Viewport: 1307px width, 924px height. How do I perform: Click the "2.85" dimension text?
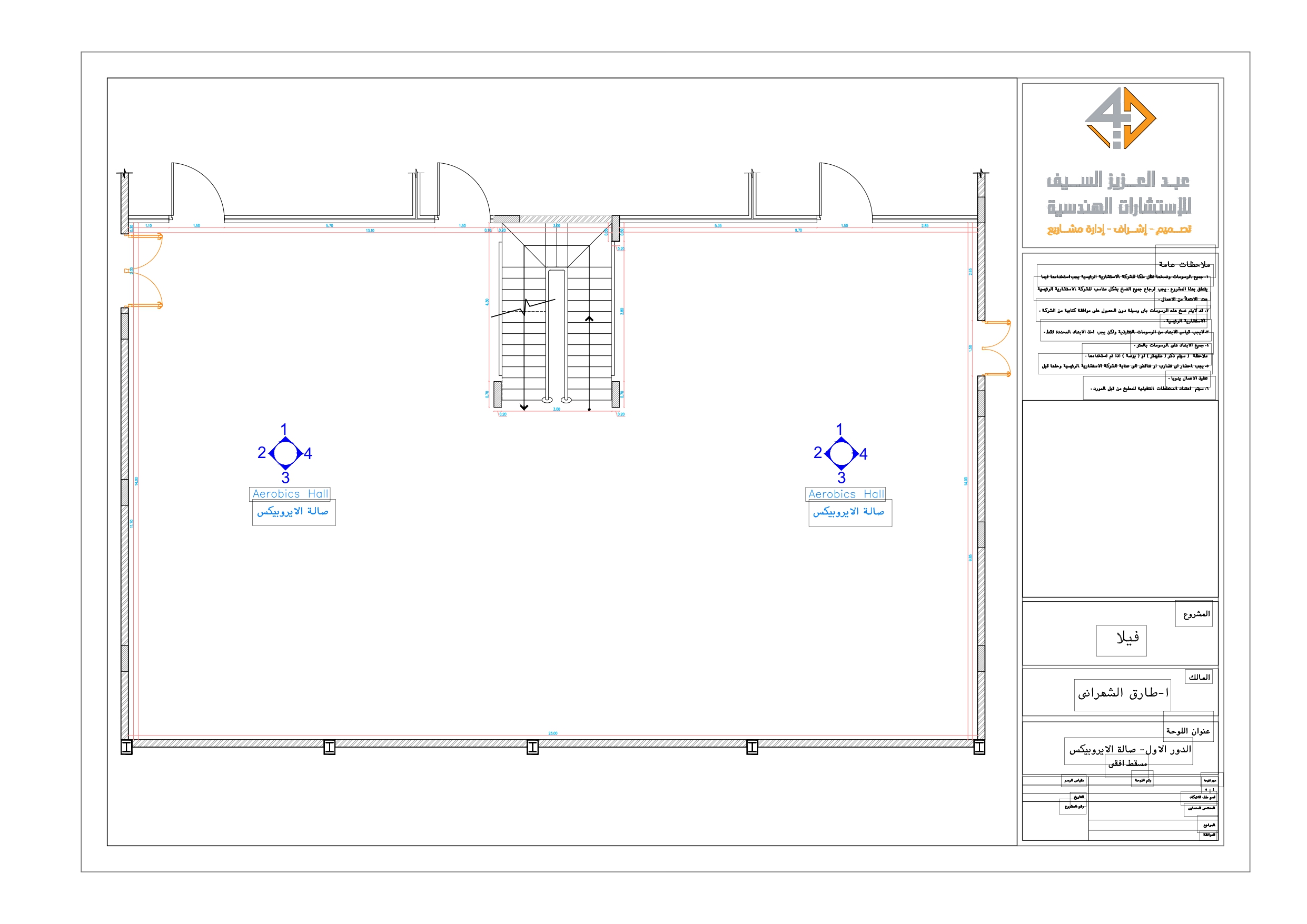tap(925, 226)
